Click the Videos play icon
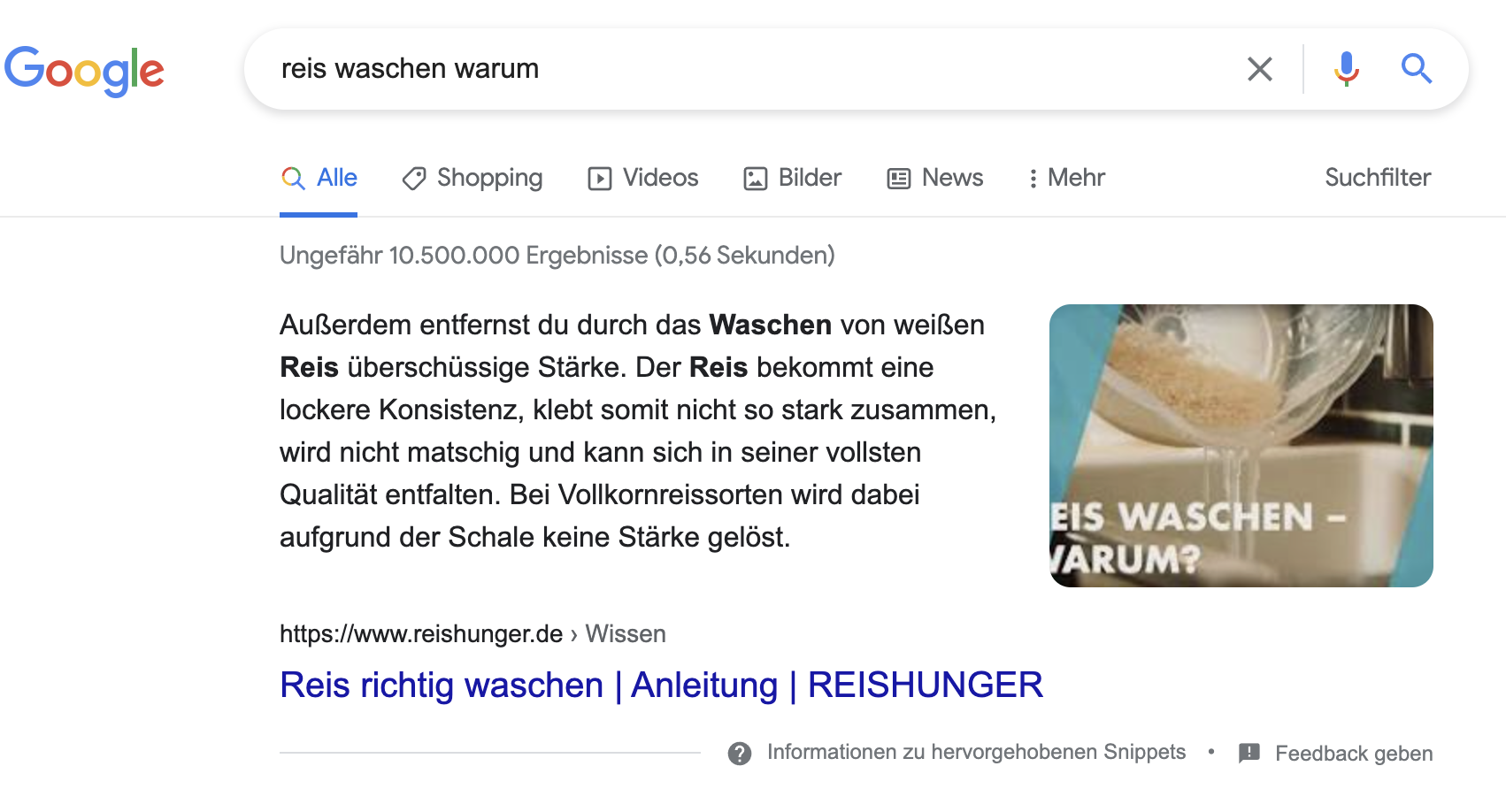The image size is (1506, 812). click(x=599, y=179)
